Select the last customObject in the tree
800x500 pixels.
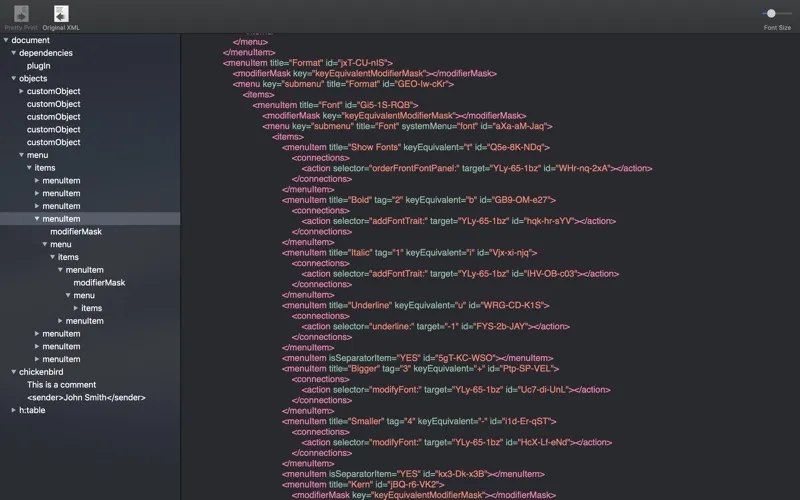53,142
